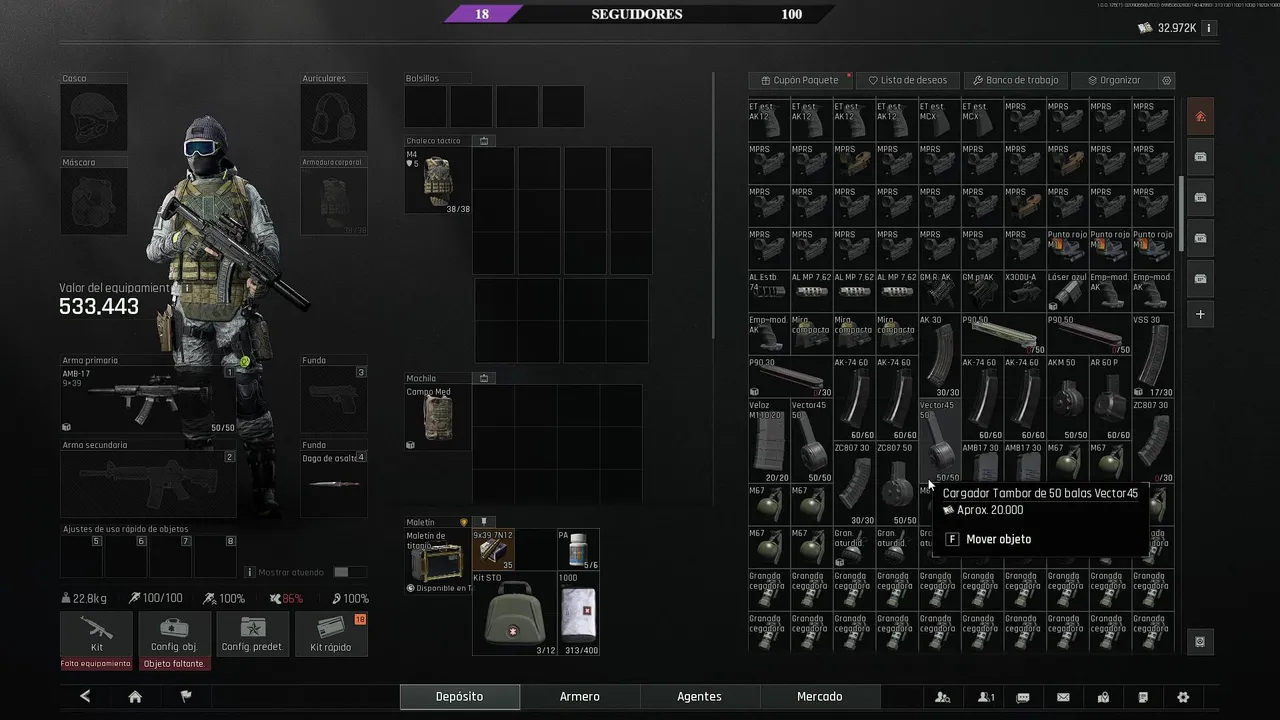Switch to the Armero tab

point(580,697)
